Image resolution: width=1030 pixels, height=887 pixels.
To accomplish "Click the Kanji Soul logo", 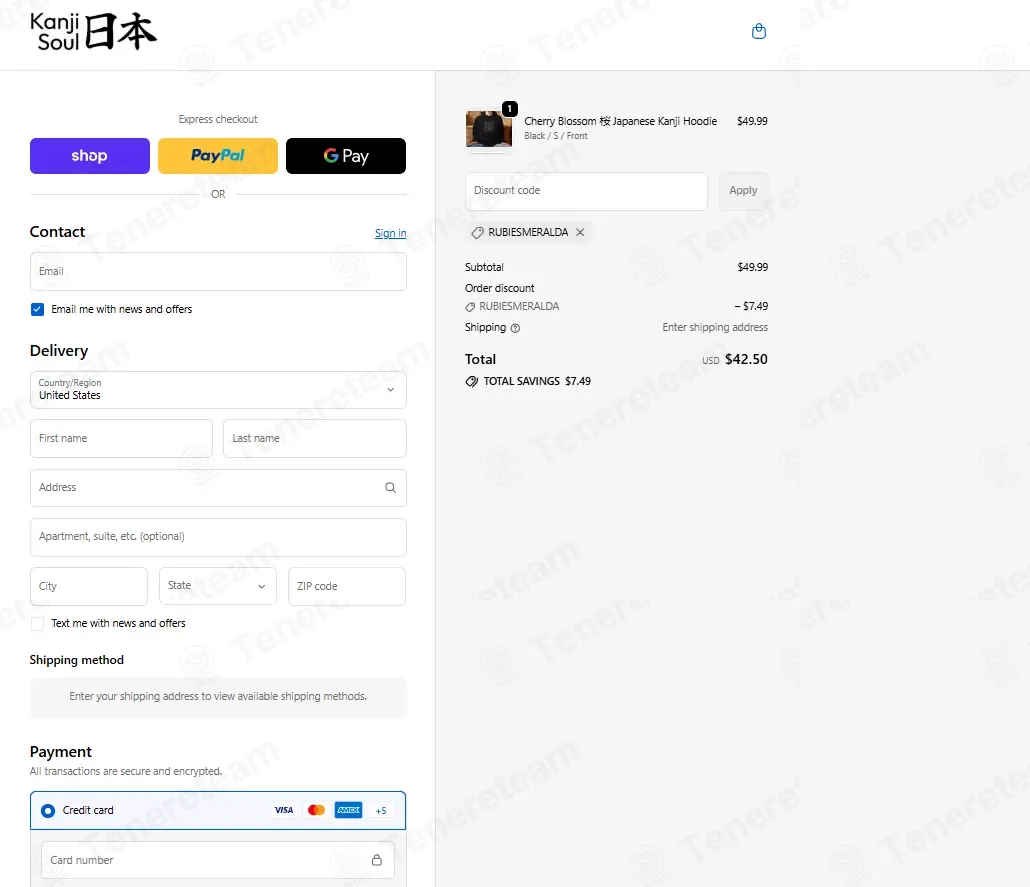I will click(x=93, y=32).
